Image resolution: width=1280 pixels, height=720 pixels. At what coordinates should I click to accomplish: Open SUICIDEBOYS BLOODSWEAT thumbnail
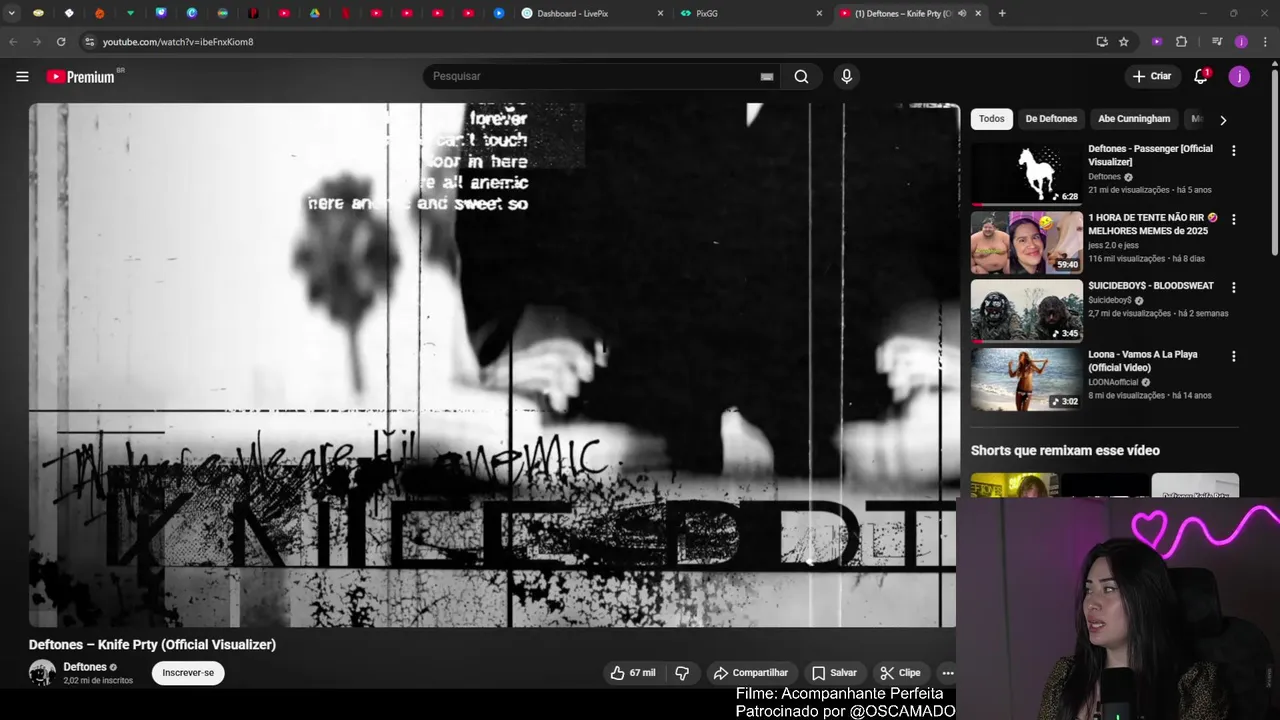point(1027,311)
